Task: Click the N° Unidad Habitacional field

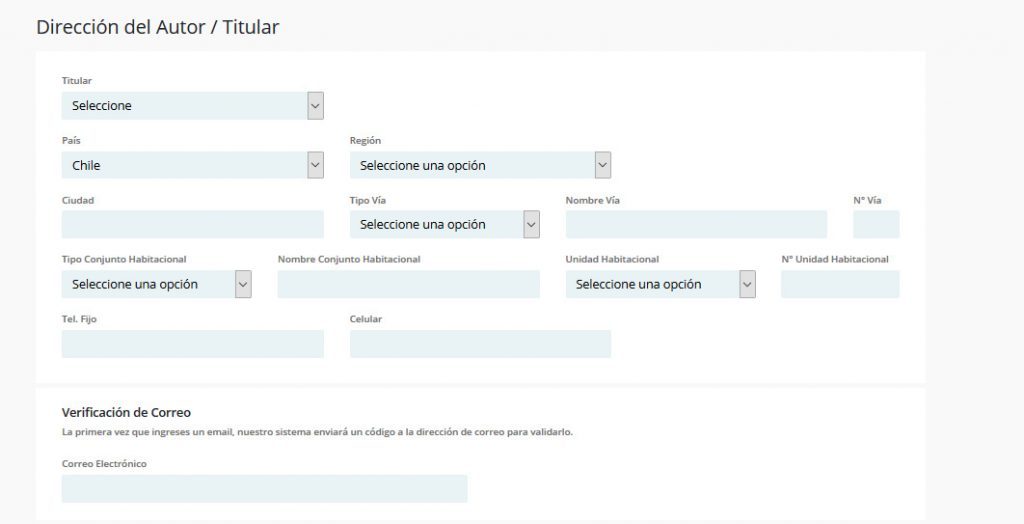Action: (x=840, y=284)
